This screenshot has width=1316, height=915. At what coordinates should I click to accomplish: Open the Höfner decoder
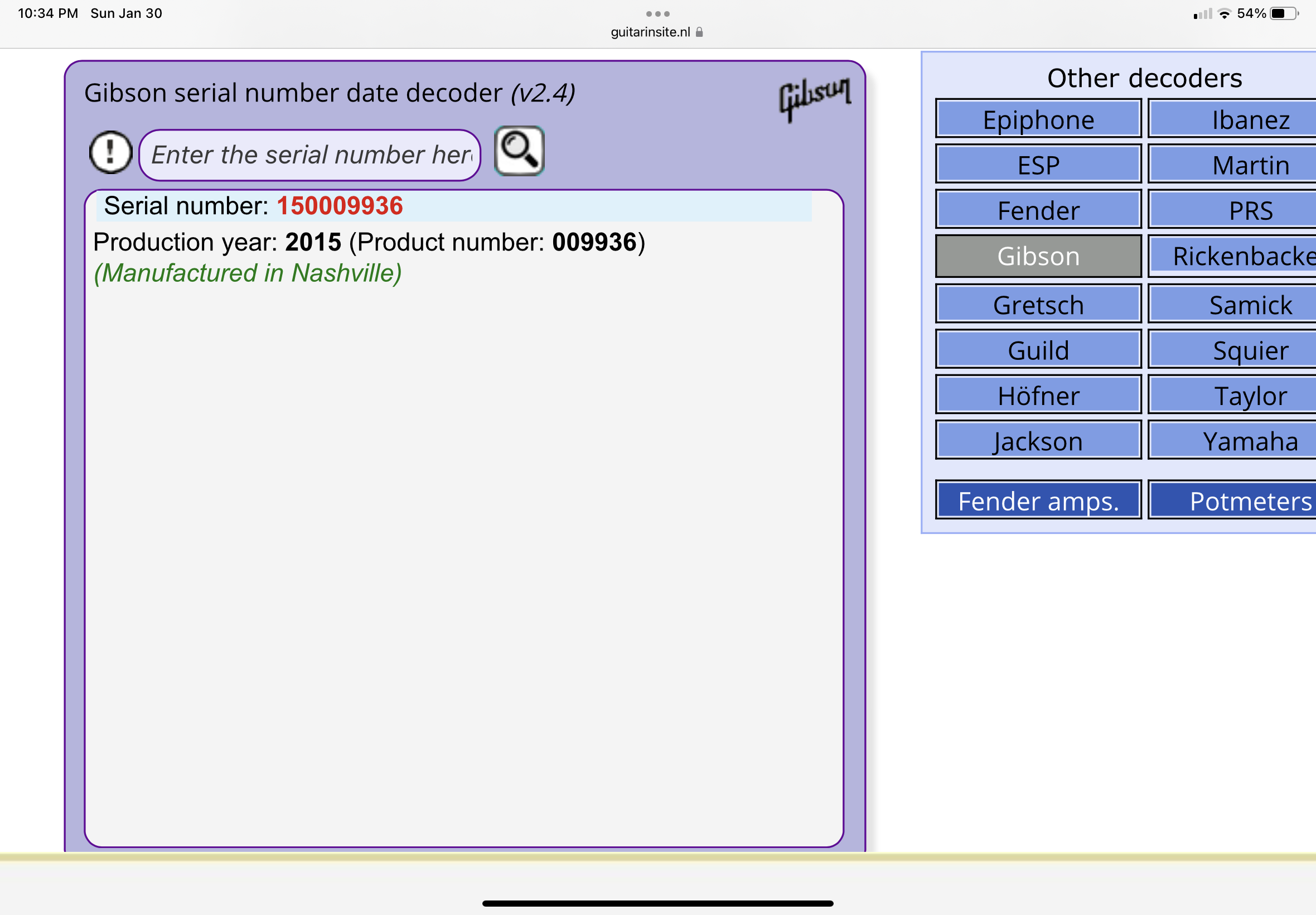tap(1038, 394)
